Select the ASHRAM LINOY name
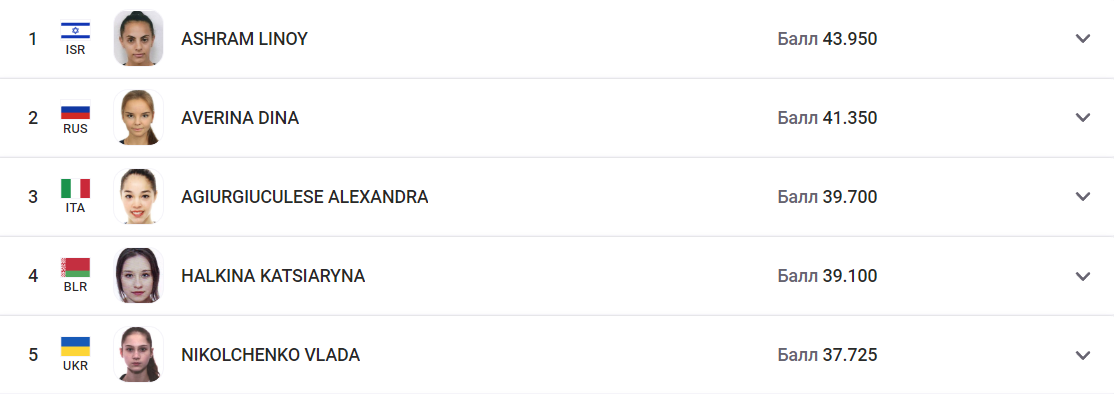 point(244,39)
